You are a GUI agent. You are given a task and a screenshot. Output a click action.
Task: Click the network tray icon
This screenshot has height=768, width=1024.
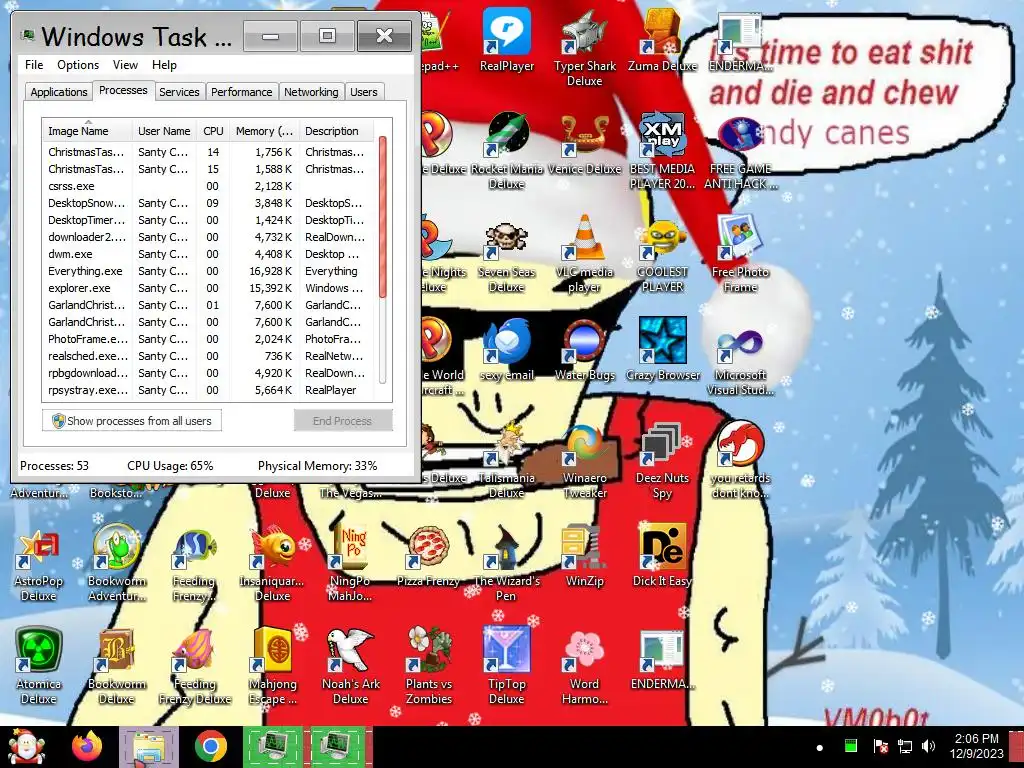pyautogui.click(x=904, y=746)
